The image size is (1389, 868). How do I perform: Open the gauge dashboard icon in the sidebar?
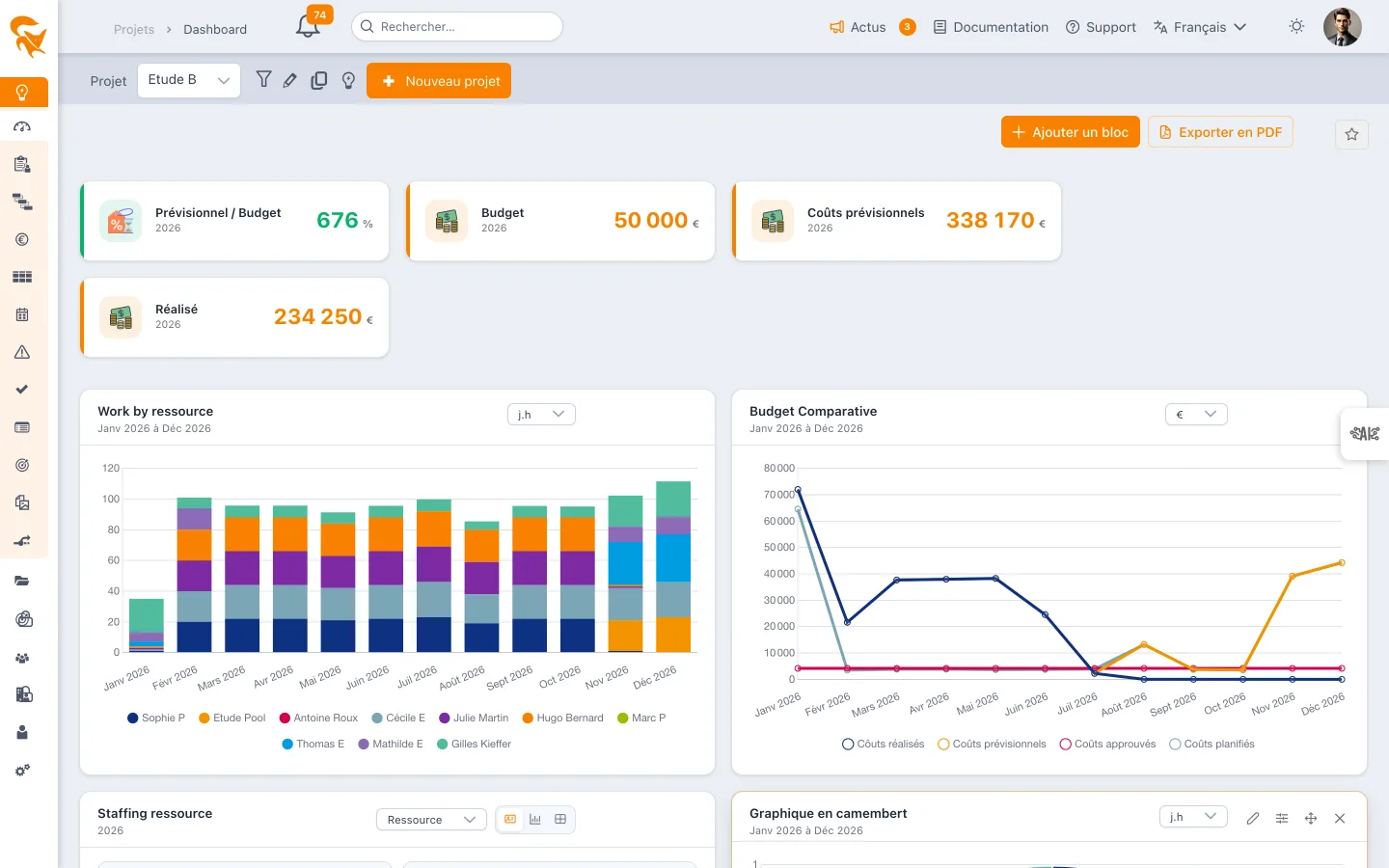click(x=22, y=127)
